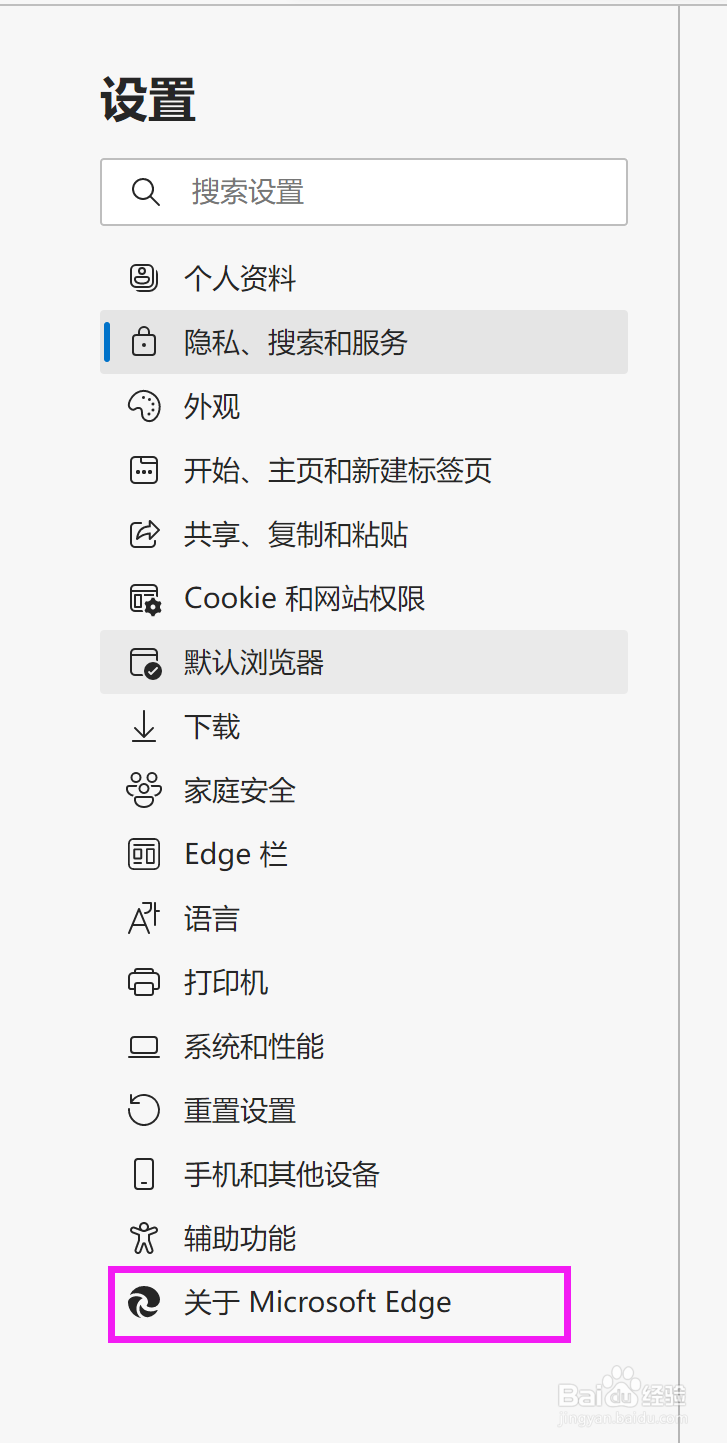
Task: Click the printer icon beside 打印机
Action: pos(144,982)
